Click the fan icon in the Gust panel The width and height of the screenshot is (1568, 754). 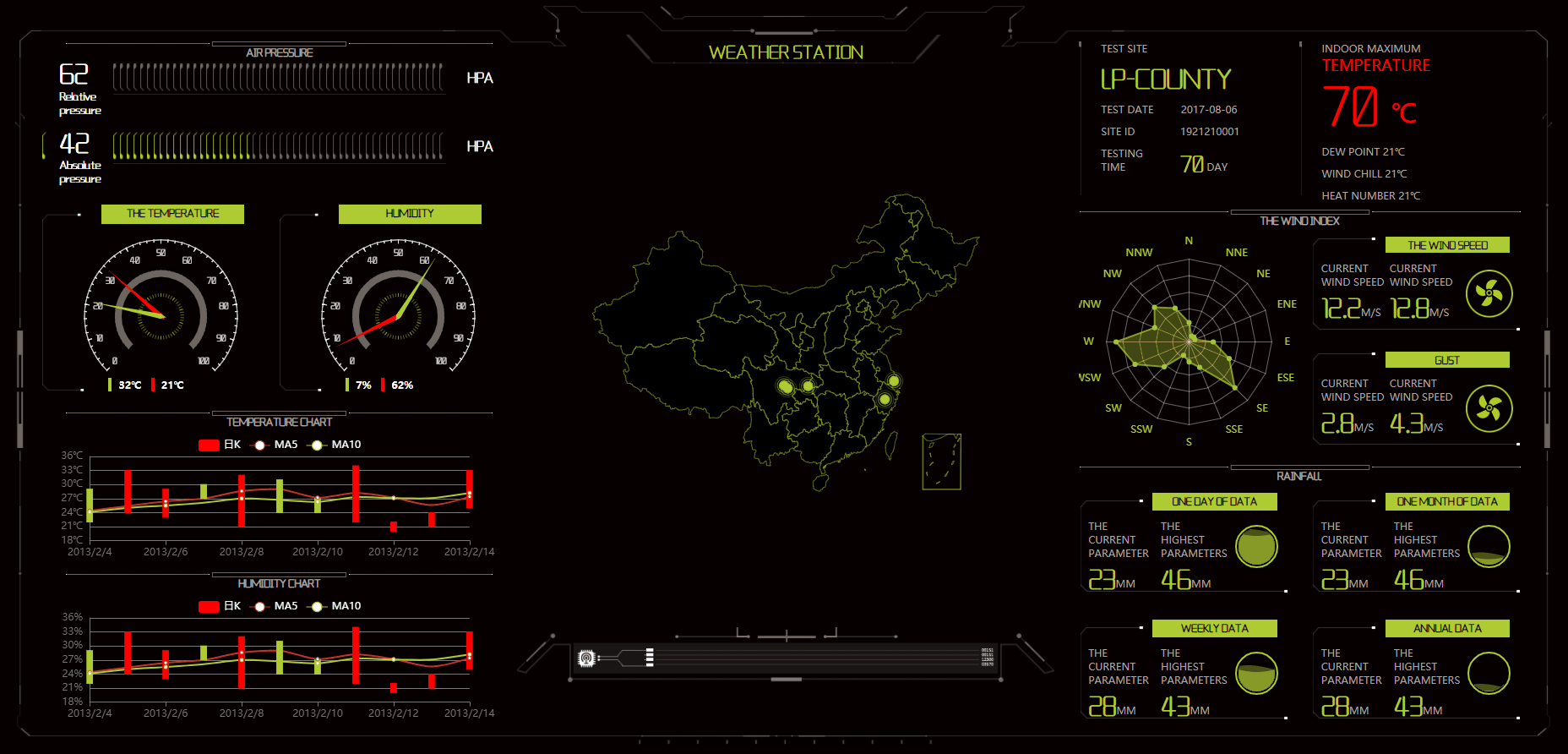click(1489, 408)
